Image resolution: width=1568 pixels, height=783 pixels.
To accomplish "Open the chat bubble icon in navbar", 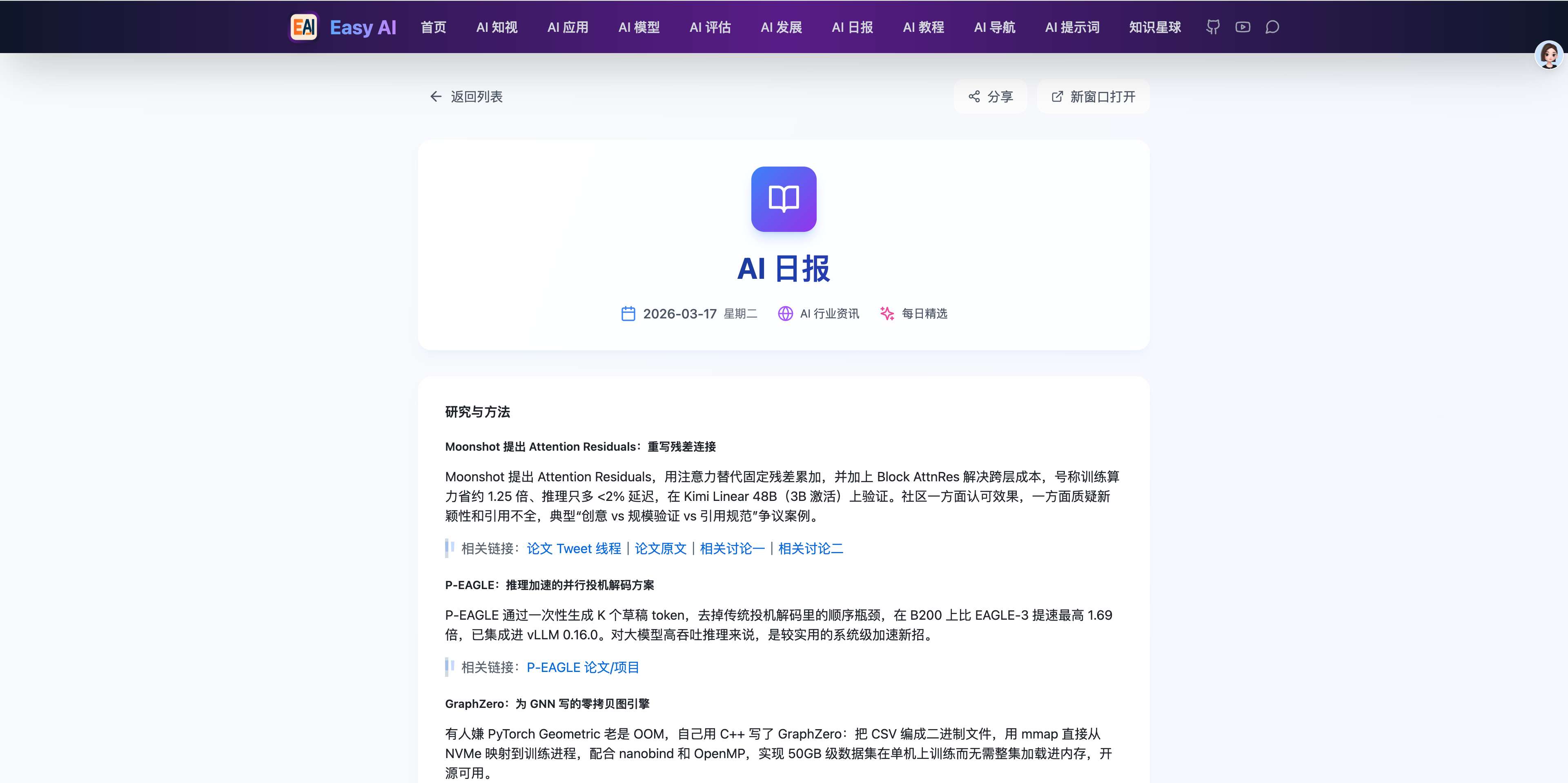I will [x=1272, y=27].
